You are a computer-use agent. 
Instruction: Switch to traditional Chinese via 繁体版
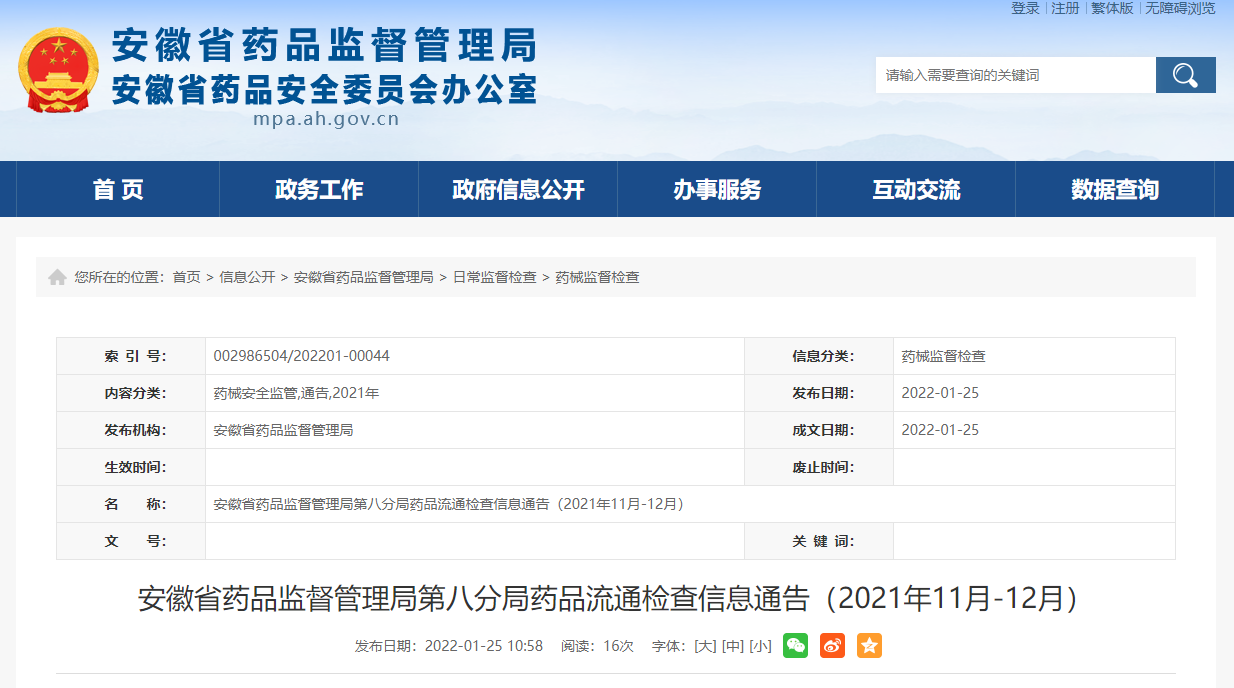[x=1112, y=8]
